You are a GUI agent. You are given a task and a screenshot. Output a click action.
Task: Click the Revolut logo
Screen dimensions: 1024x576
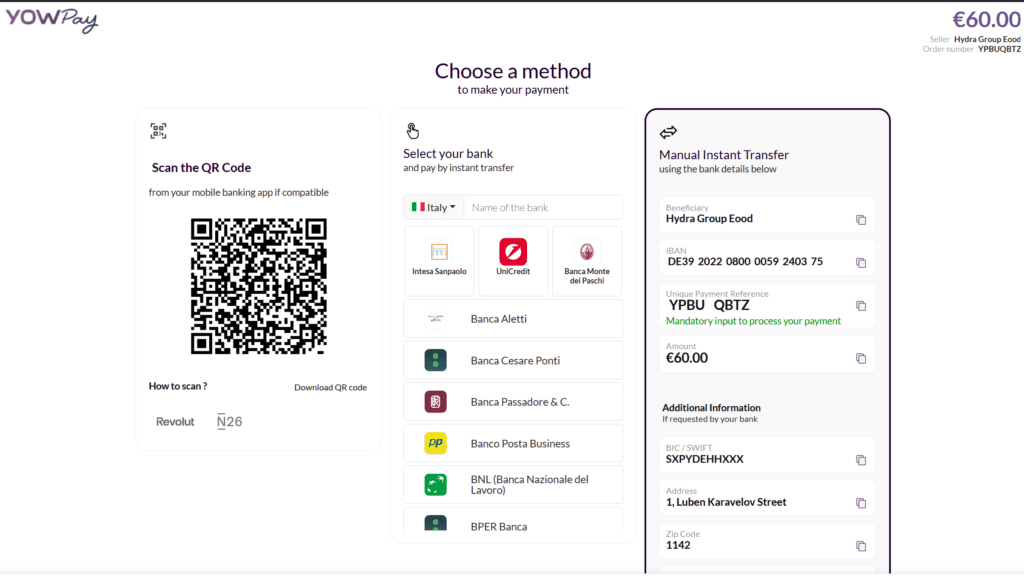[175, 421]
